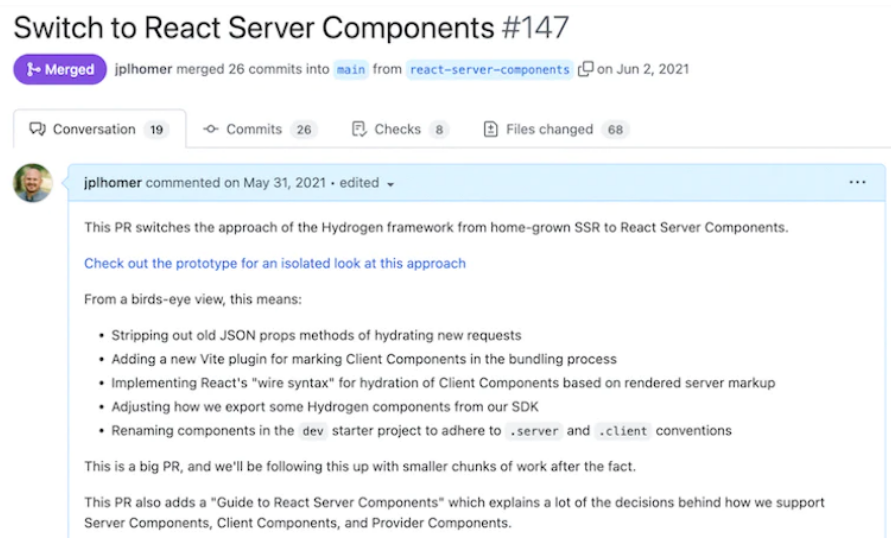Click jplhomer author name in comment header
The width and height of the screenshot is (891, 544).
[x=113, y=182]
